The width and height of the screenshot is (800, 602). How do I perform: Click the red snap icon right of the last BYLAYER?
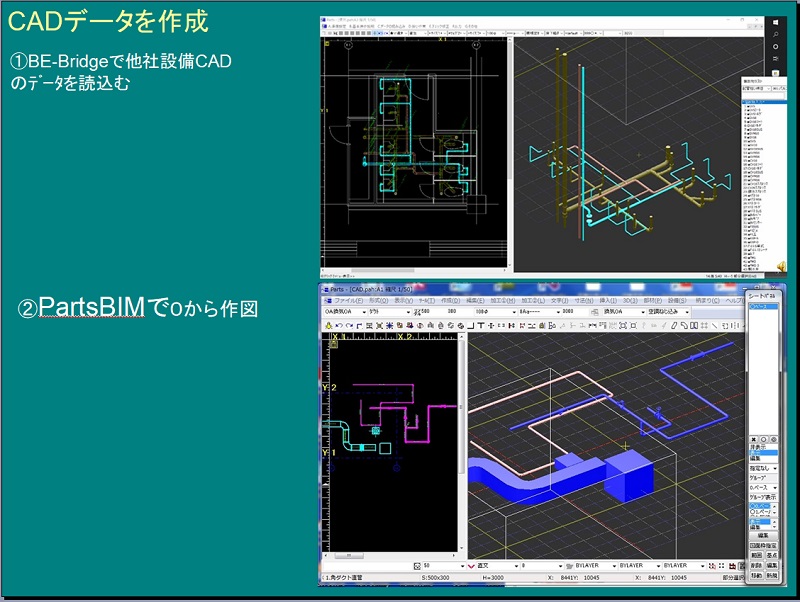(x=712, y=566)
